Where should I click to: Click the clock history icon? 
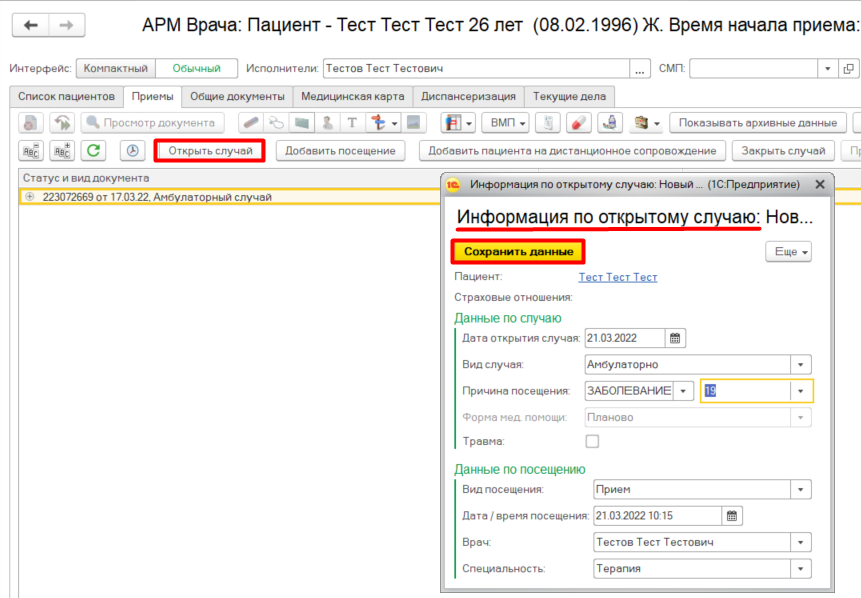point(131,150)
